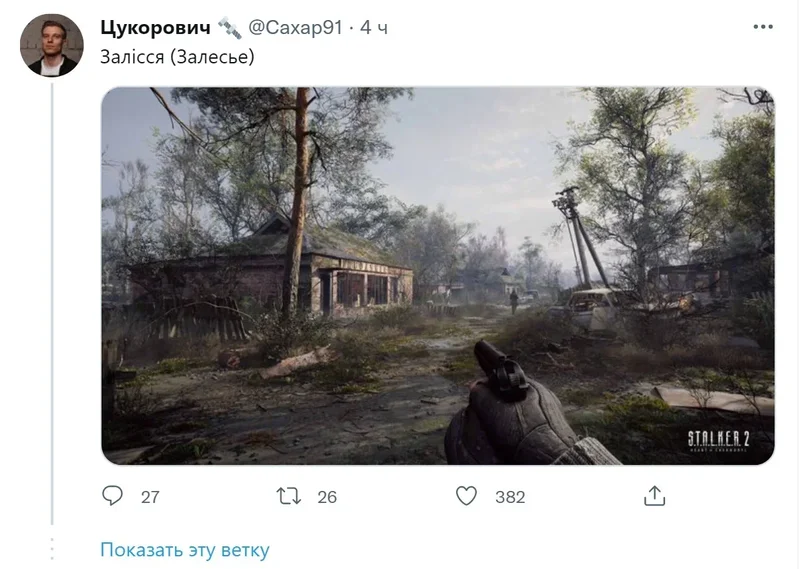Click the reply count 27

(x=150, y=497)
